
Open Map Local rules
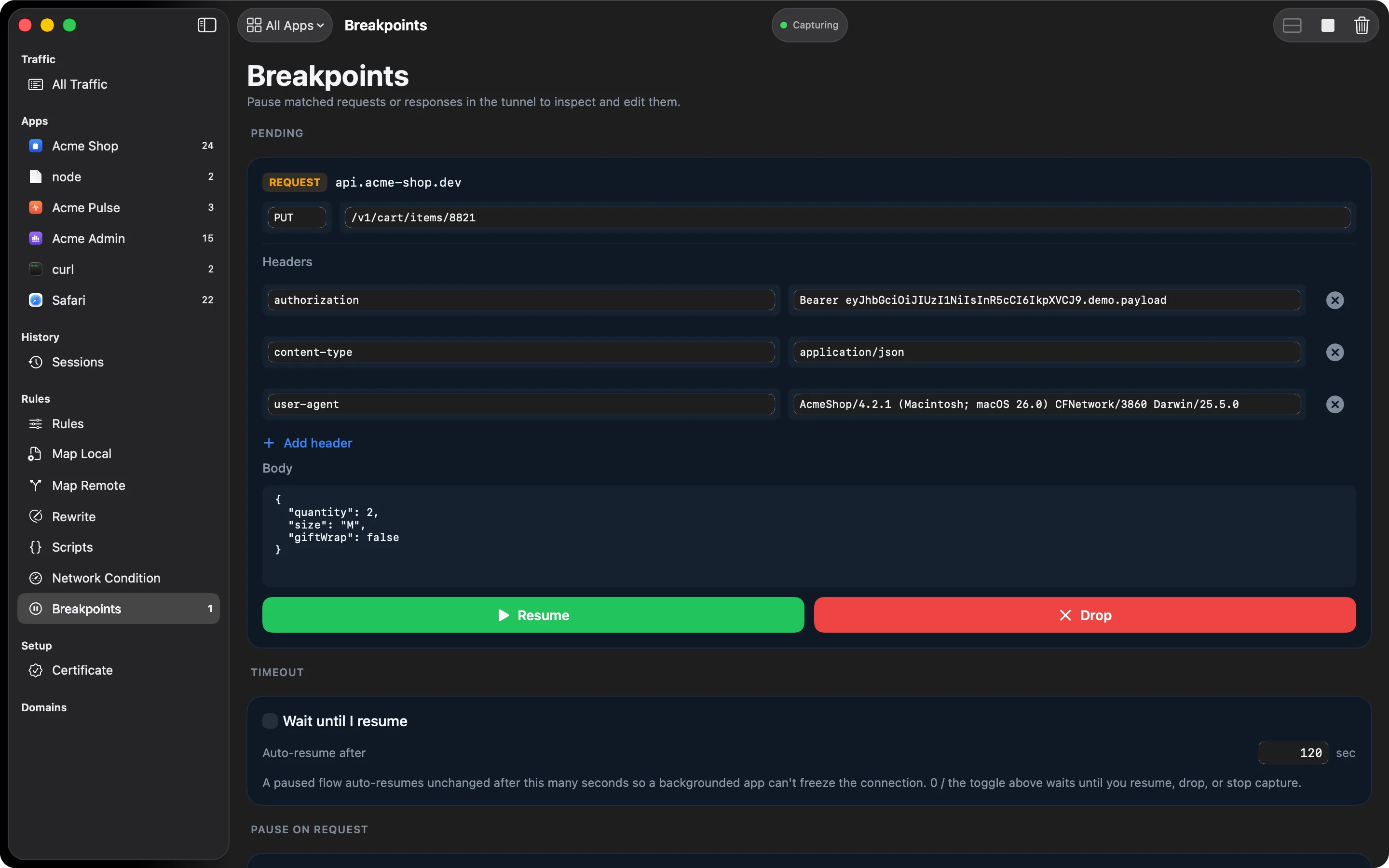119,453
